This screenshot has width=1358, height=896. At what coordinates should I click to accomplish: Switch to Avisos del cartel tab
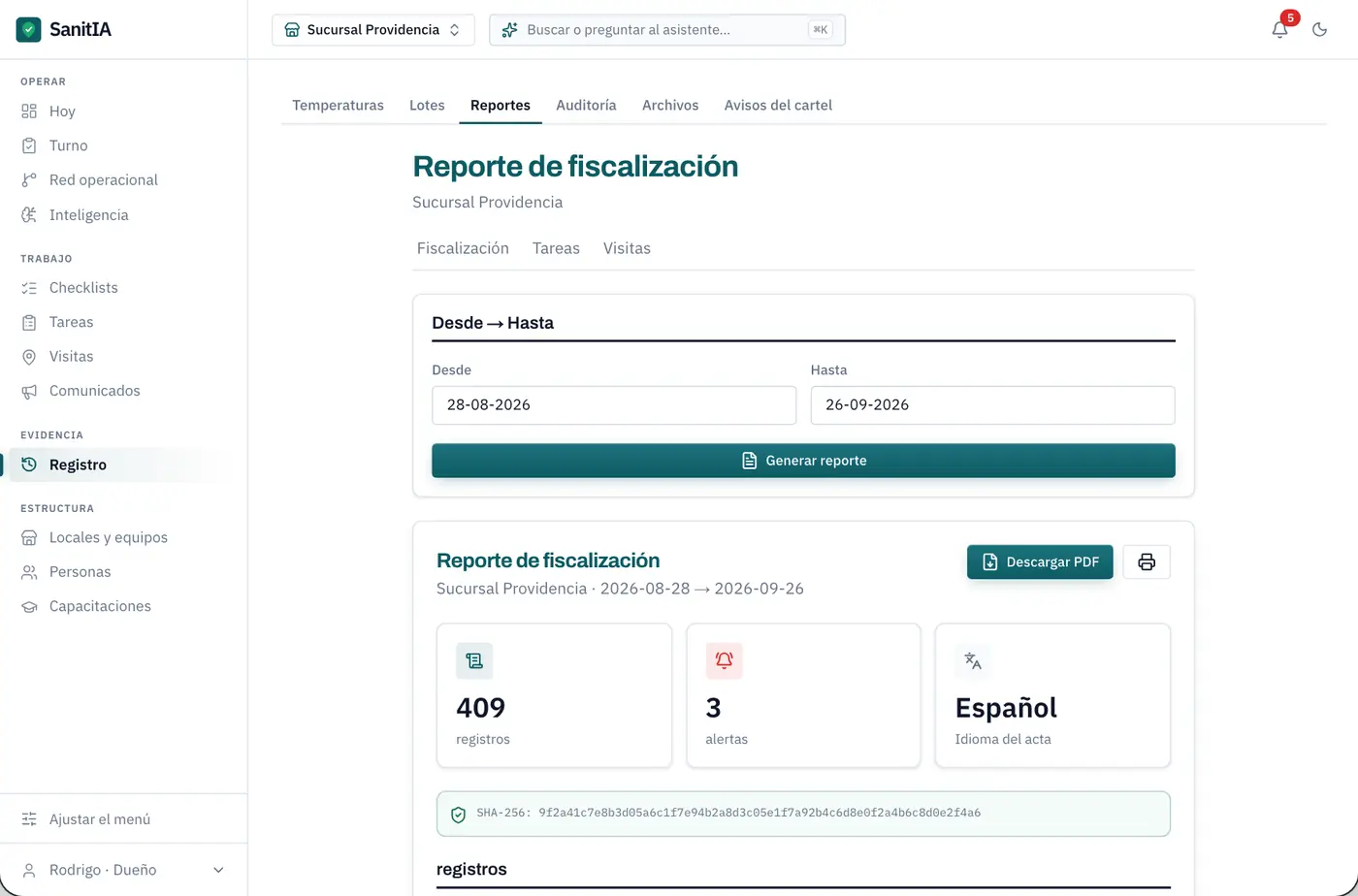point(778,105)
